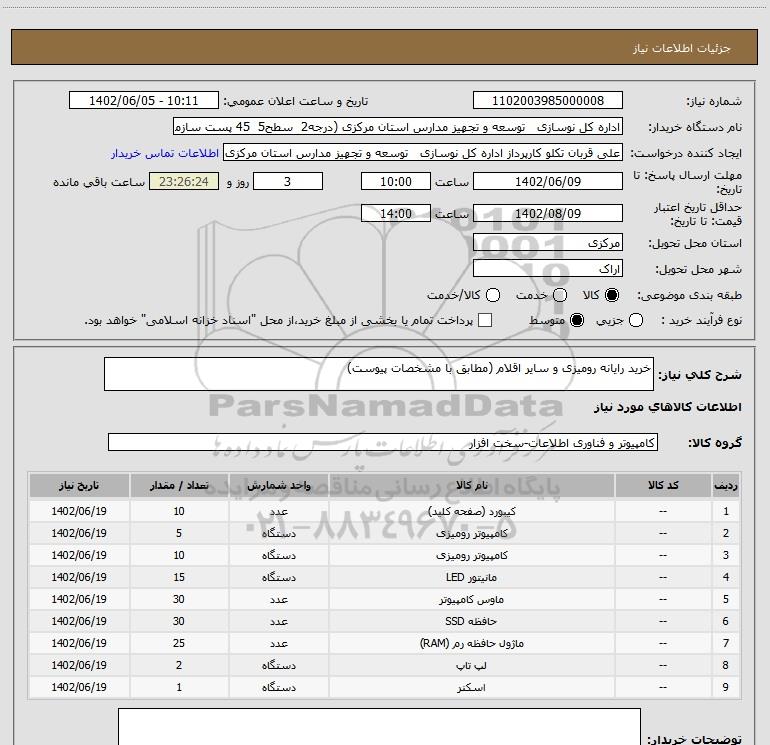770x745 pixels.
Task: Click row number 6 in the items table
Action: (726, 621)
